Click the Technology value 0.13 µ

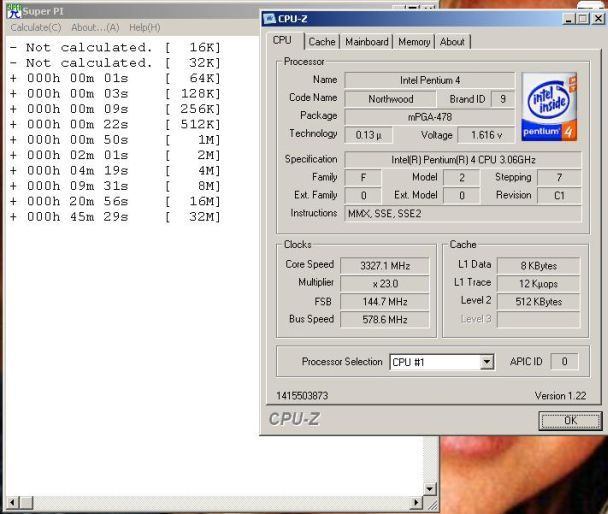pyautogui.click(x=368, y=135)
